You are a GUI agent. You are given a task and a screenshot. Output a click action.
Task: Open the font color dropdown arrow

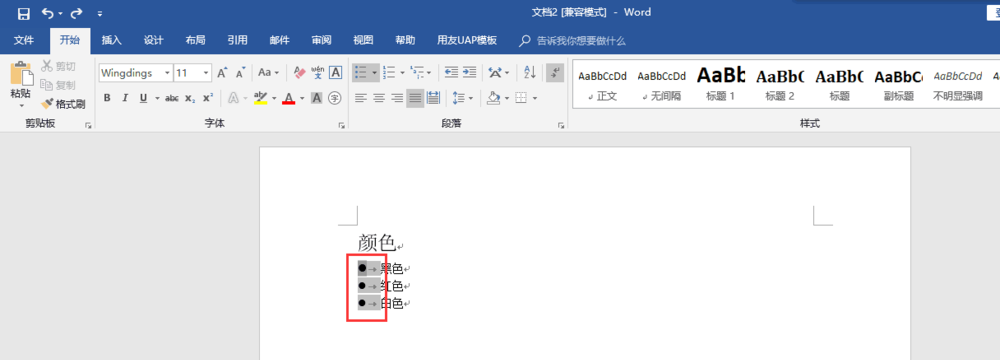click(302, 98)
